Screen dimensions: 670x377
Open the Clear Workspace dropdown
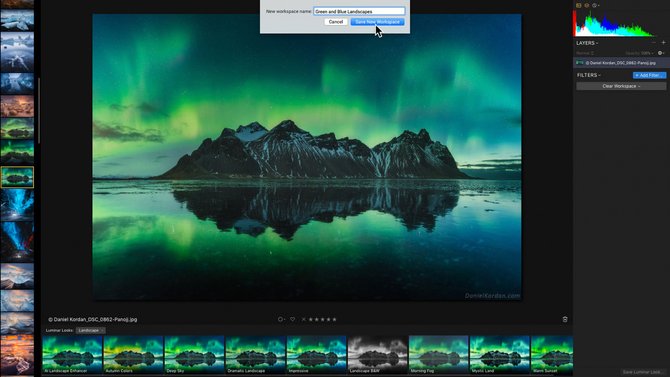[x=621, y=86]
